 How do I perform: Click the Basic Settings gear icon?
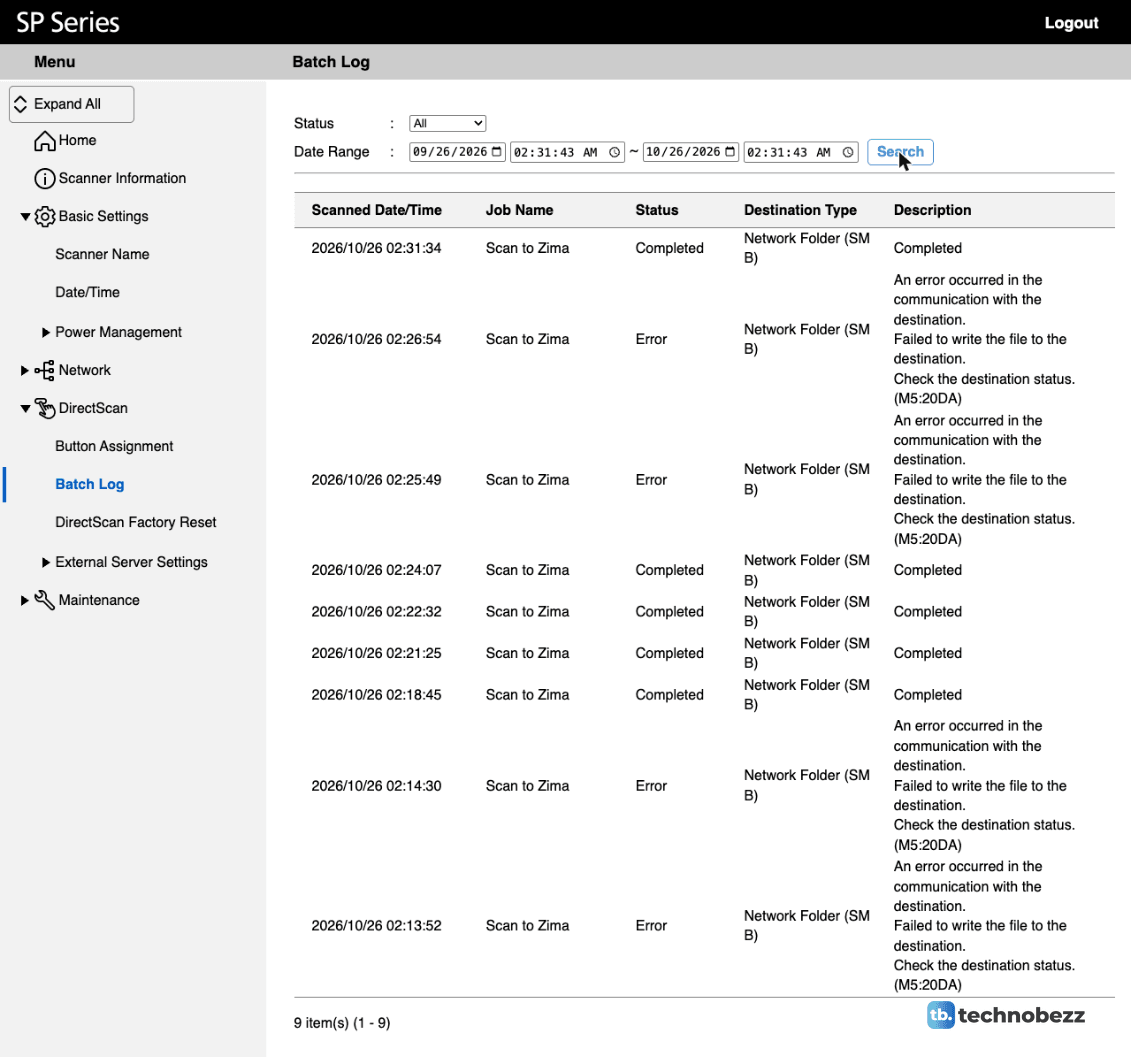coord(45,216)
